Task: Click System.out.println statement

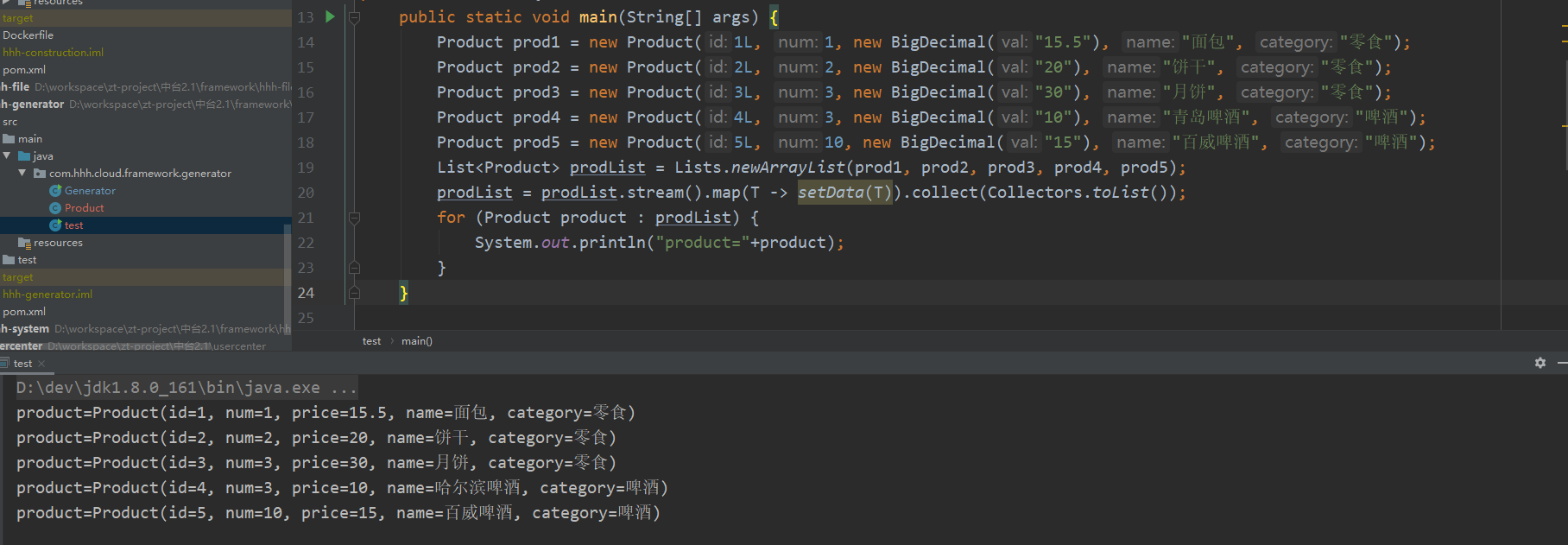Action: point(659,243)
